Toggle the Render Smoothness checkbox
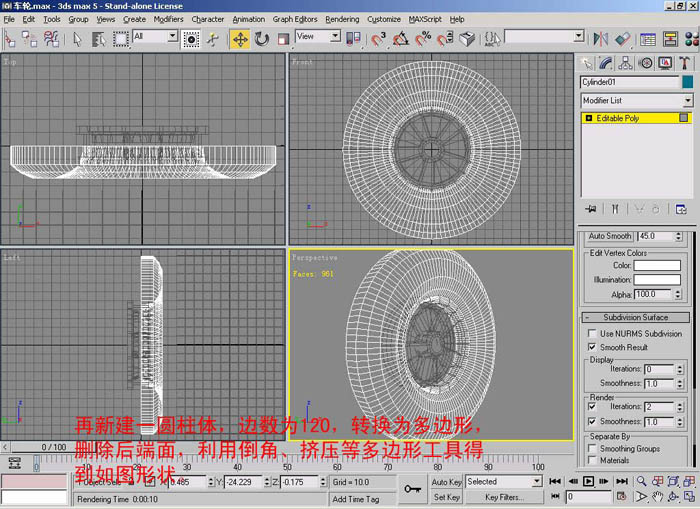Image resolution: width=700 pixels, height=509 pixels. tap(592, 421)
